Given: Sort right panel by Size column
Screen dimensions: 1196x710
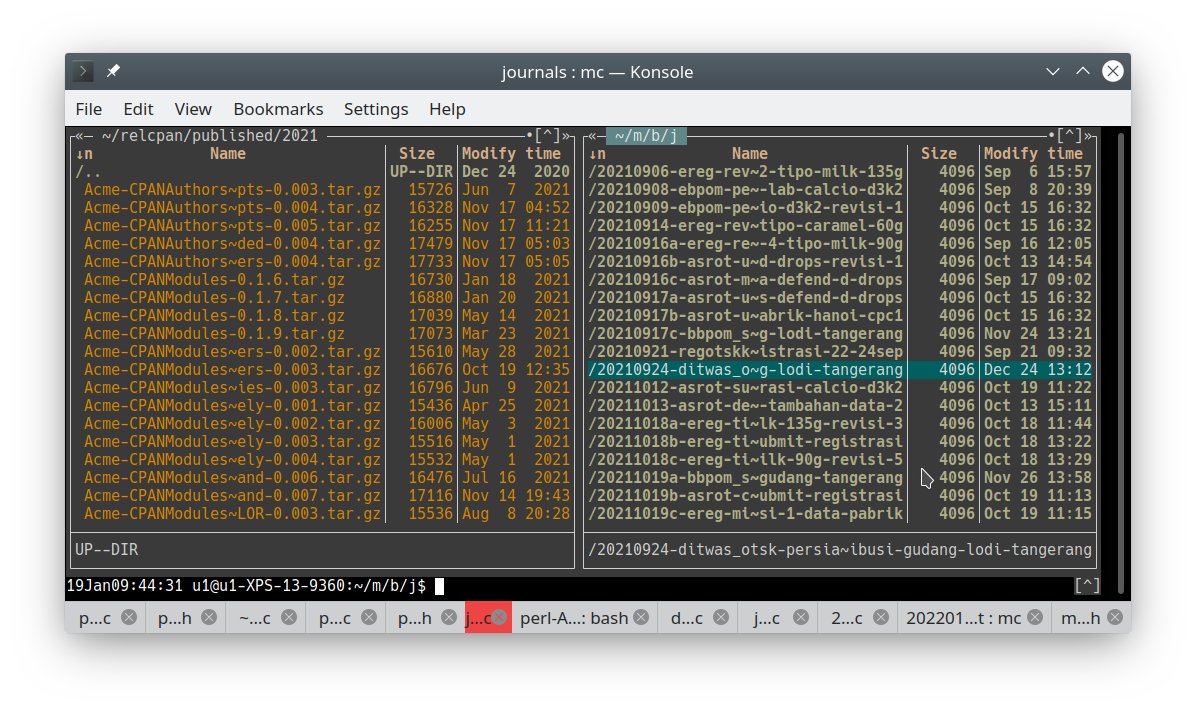Looking at the screenshot, I should point(938,154).
